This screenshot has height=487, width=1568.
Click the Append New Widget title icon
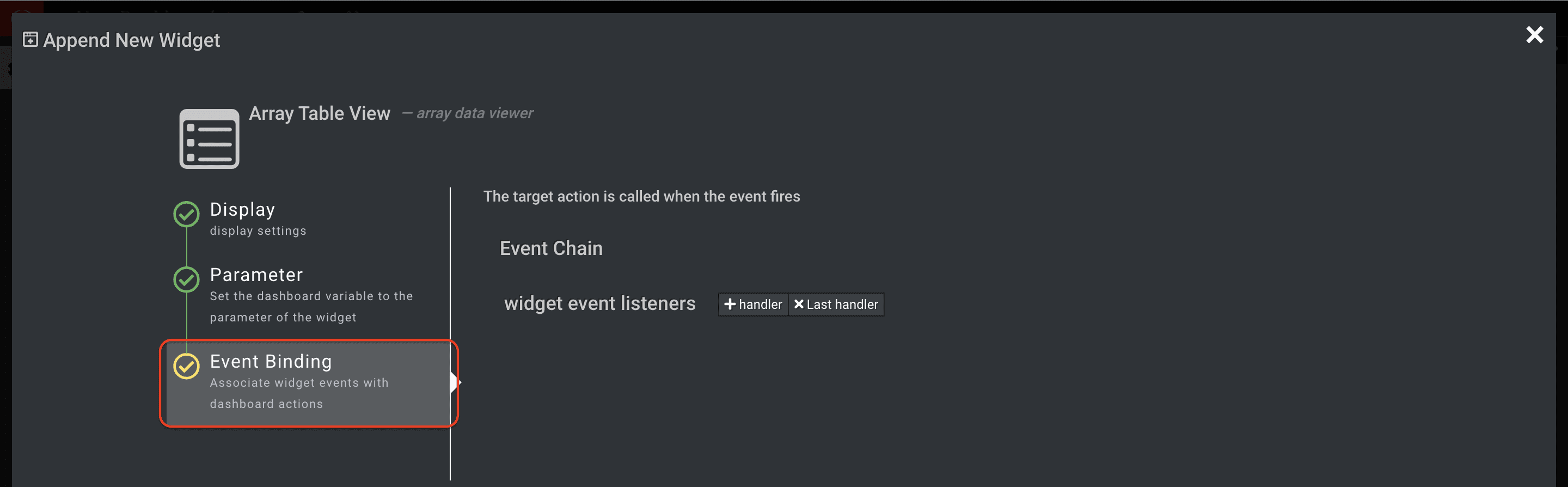click(x=30, y=40)
